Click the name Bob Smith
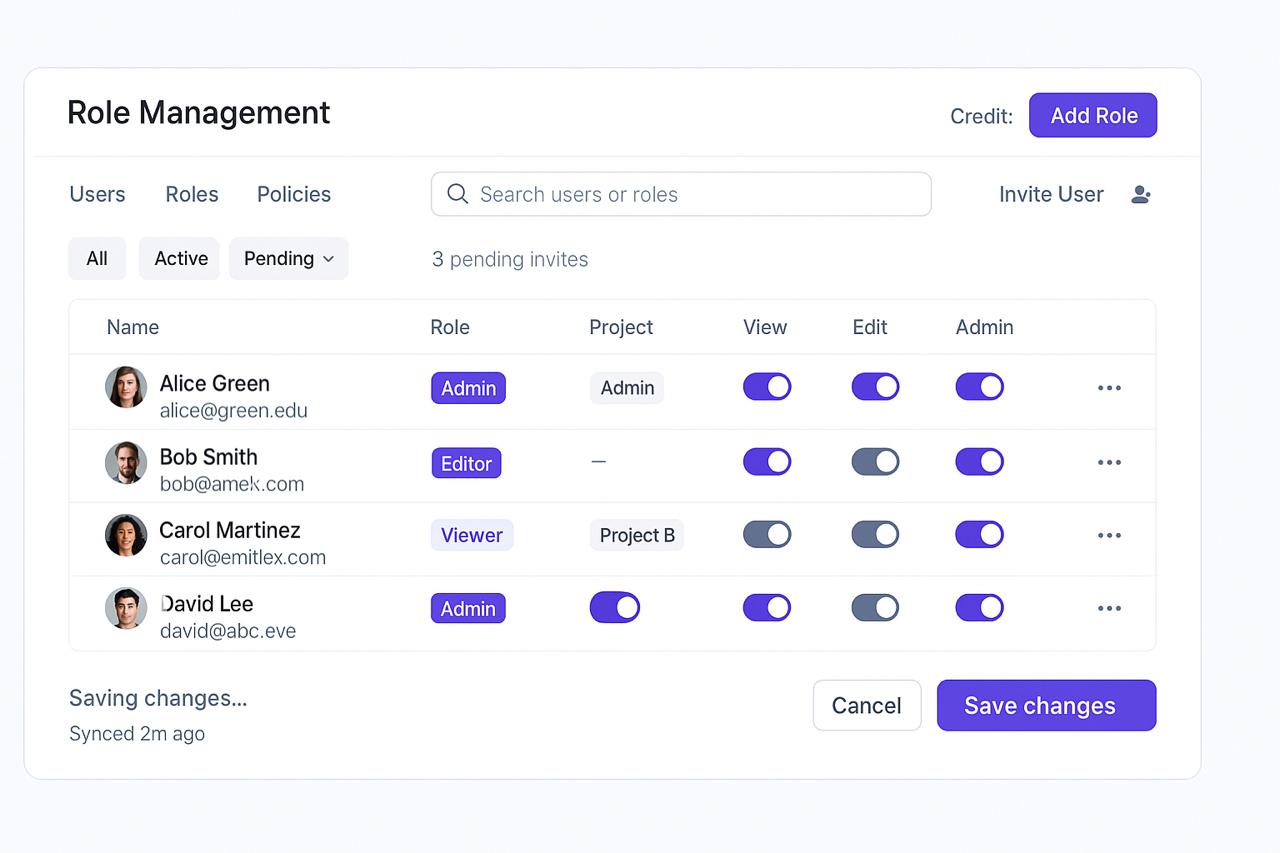1280x853 pixels. (209, 457)
